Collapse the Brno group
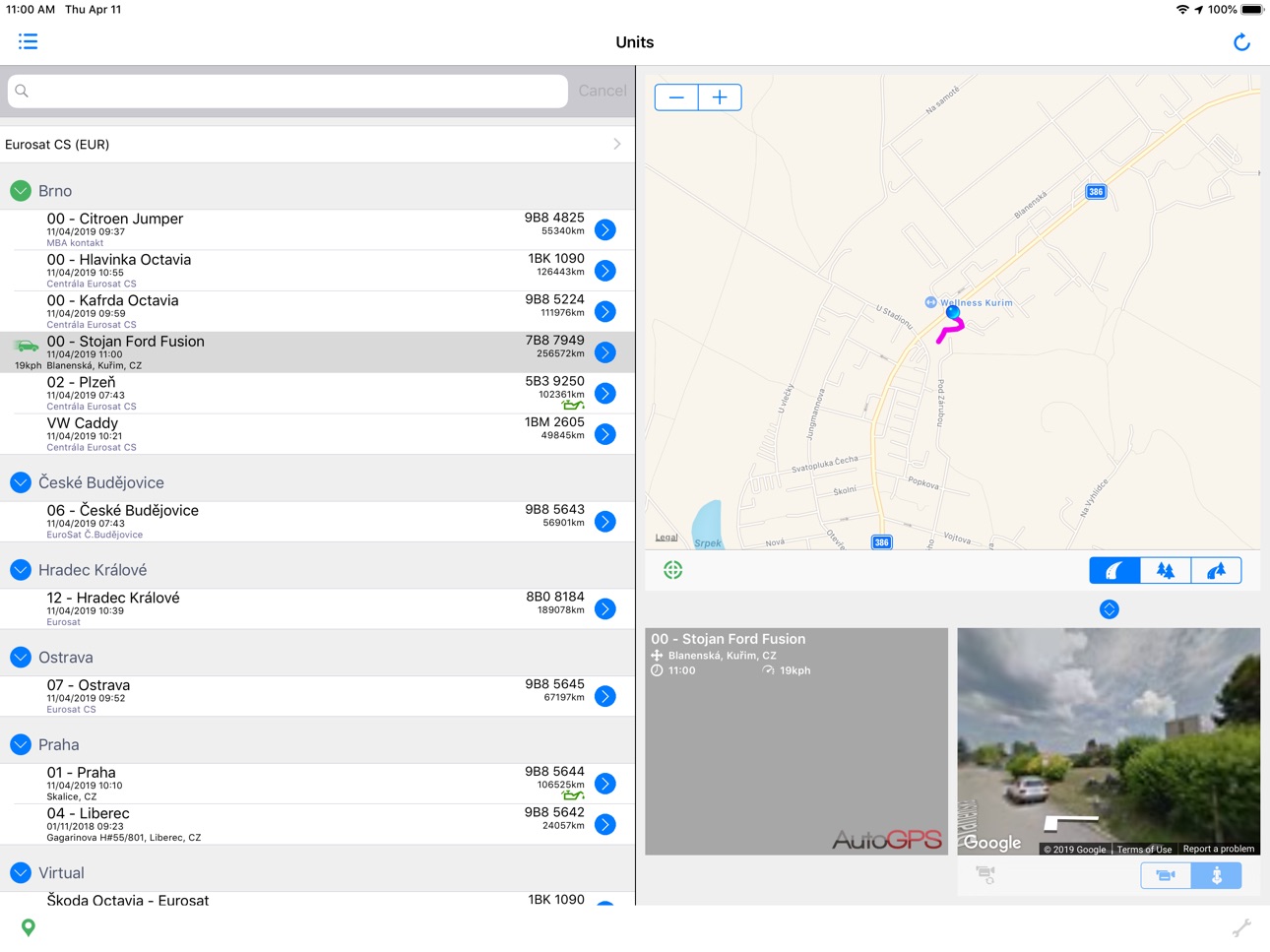 21,190
